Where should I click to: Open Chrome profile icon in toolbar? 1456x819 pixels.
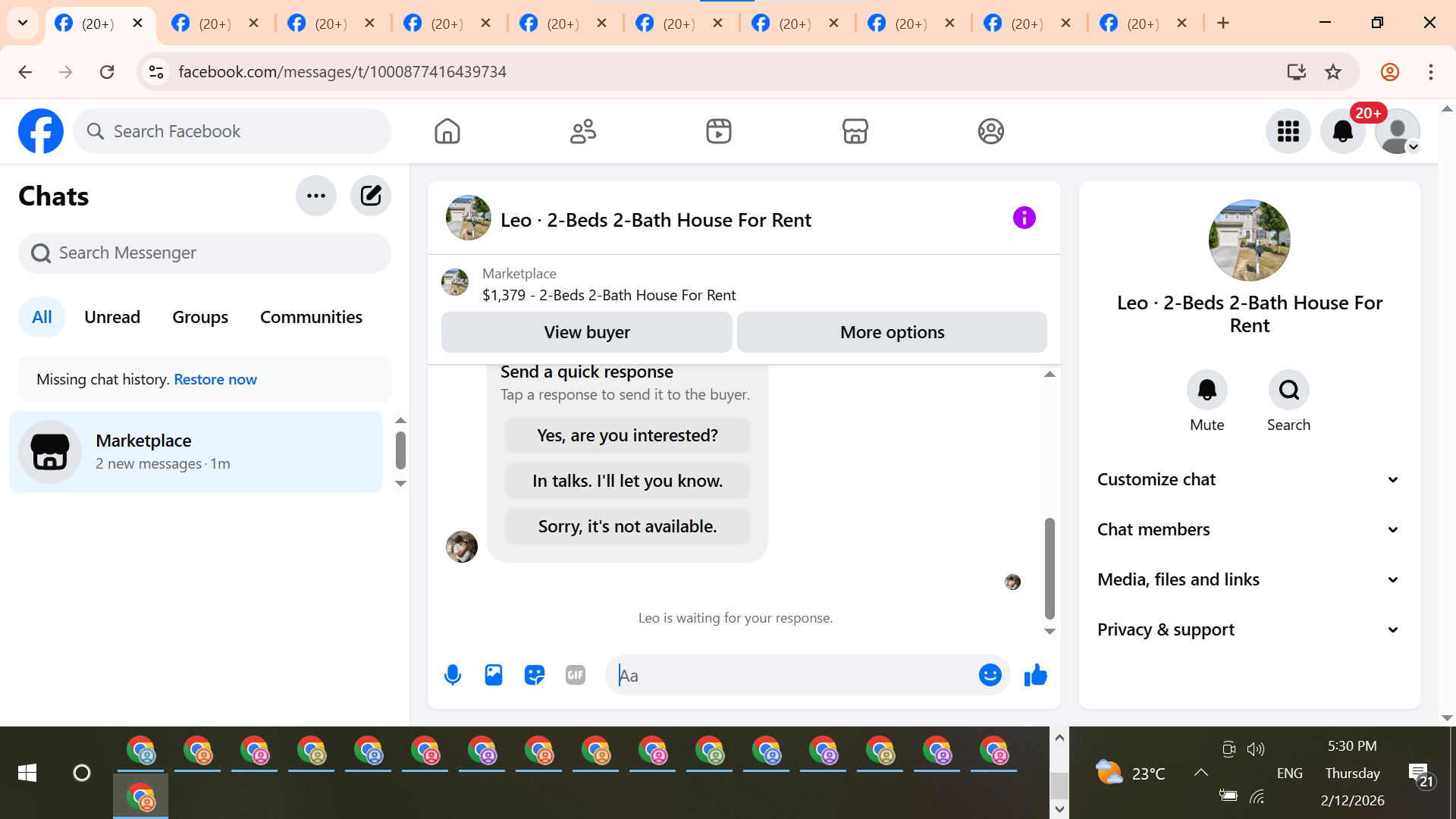pyautogui.click(x=1389, y=72)
